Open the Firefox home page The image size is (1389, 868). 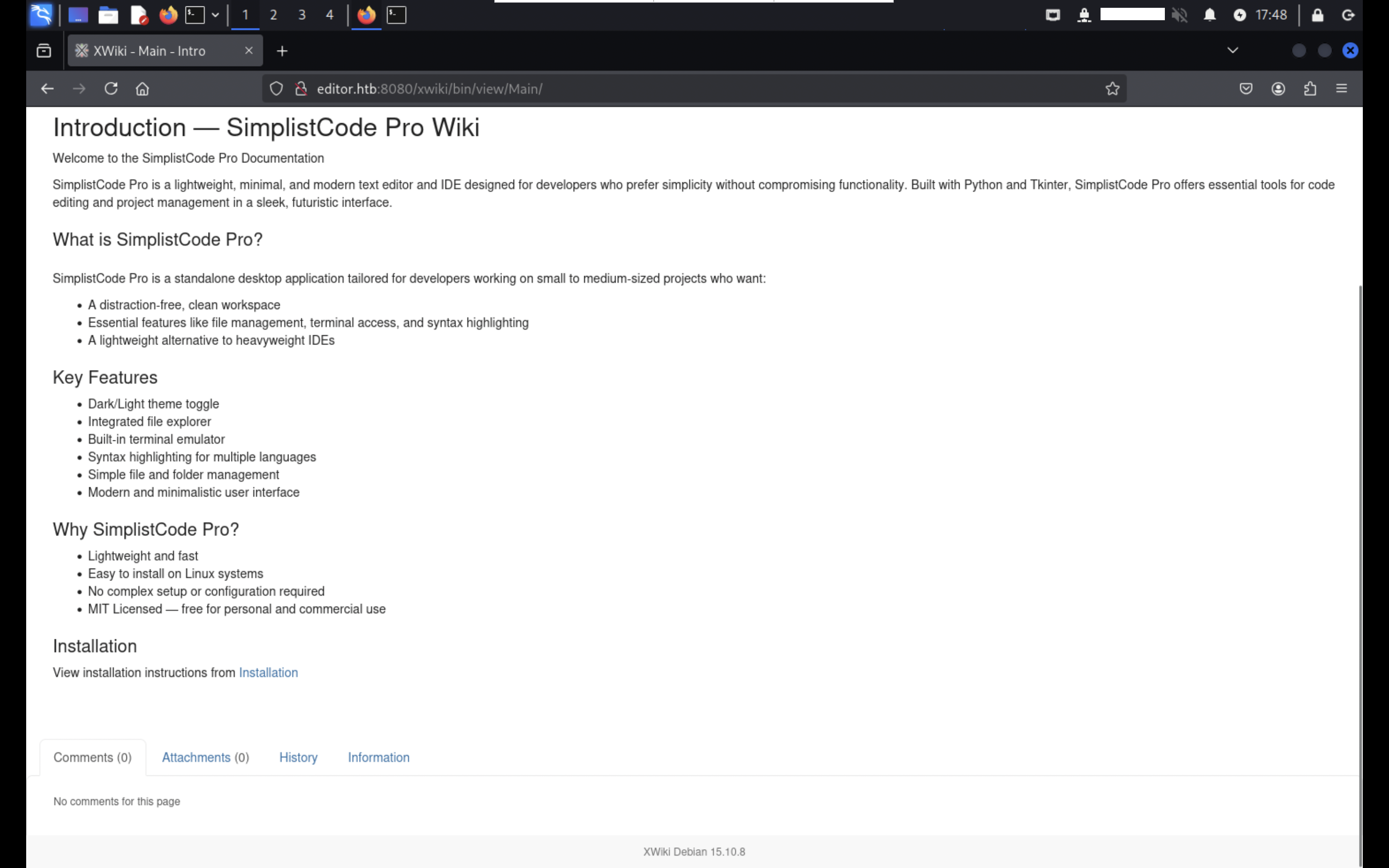[142, 88]
